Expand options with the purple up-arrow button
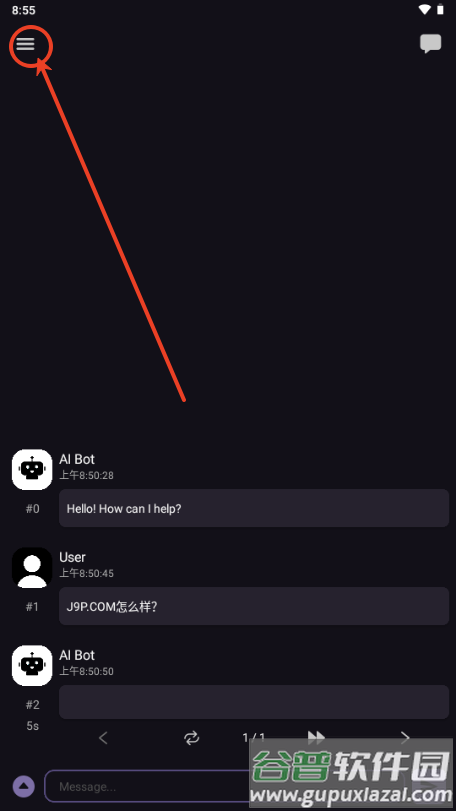Screen dimensions: 456x811 pyautogui.click(x=23, y=787)
